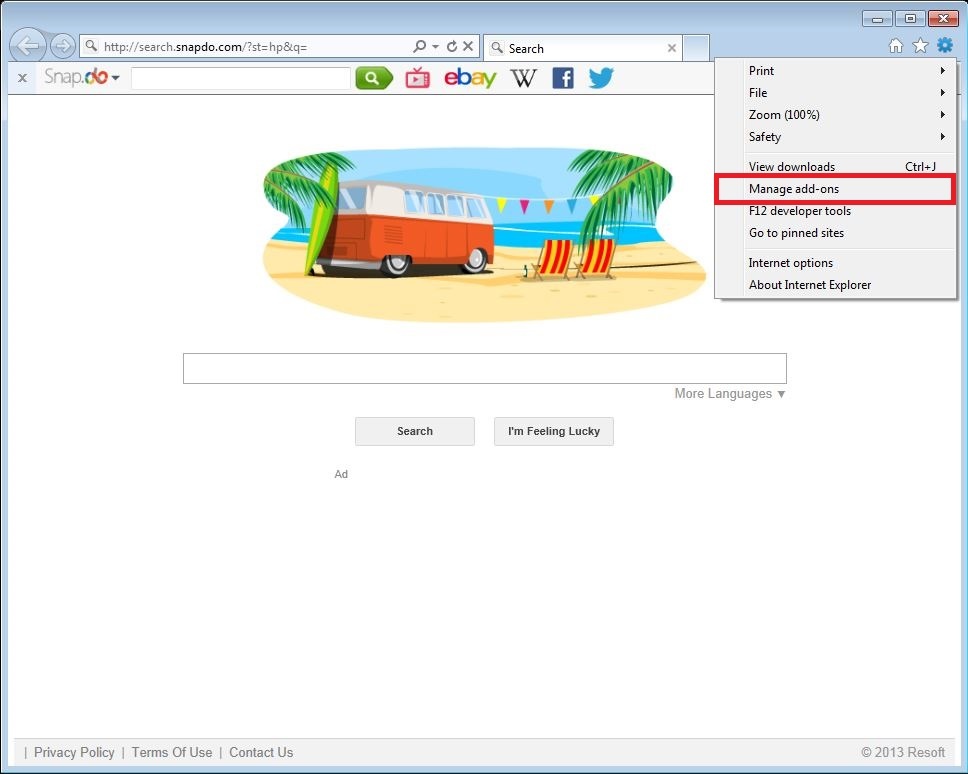Click the green Snap.do search magnifier button
The image size is (968, 774).
[373, 77]
